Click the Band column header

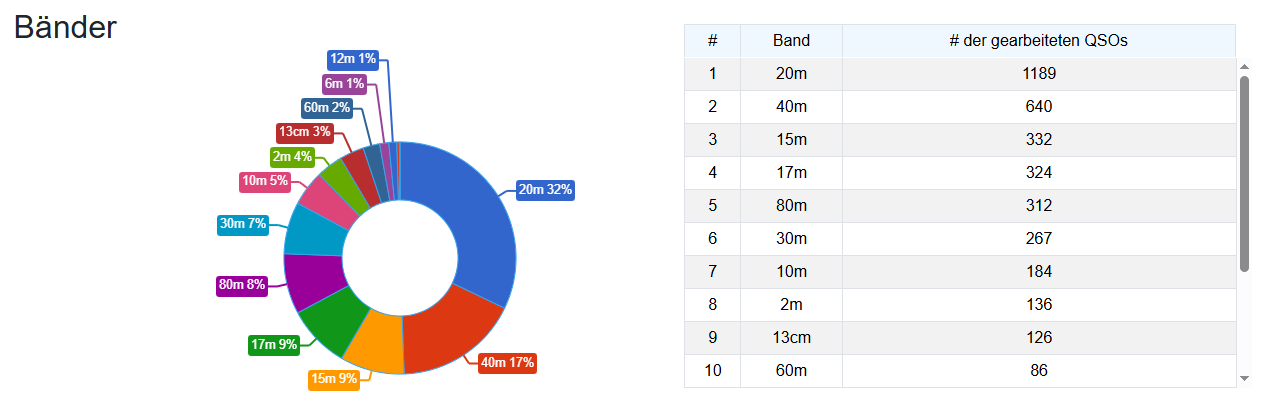[791, 41]
